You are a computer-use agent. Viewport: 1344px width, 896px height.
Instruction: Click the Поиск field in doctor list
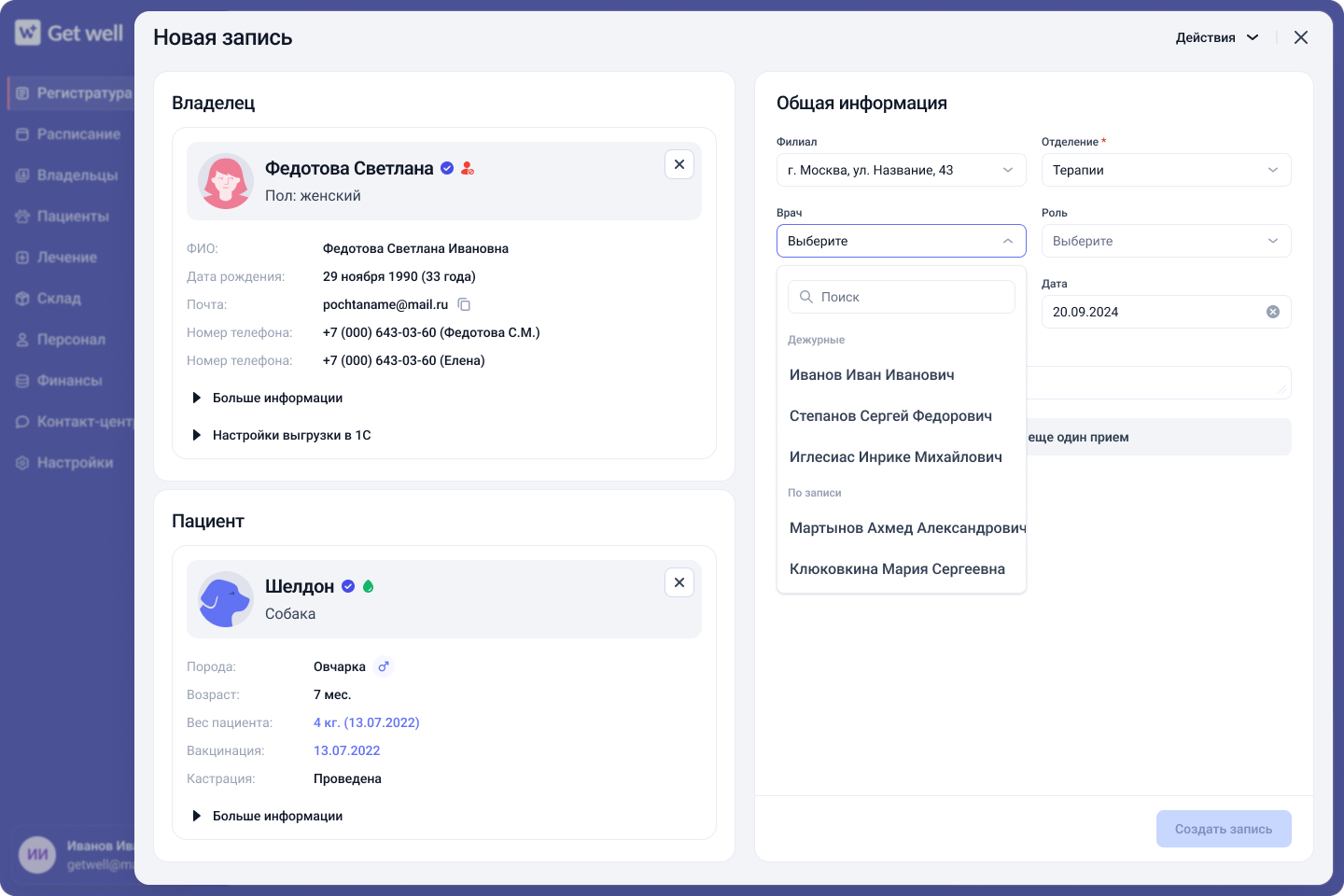(x=902, y=297)
